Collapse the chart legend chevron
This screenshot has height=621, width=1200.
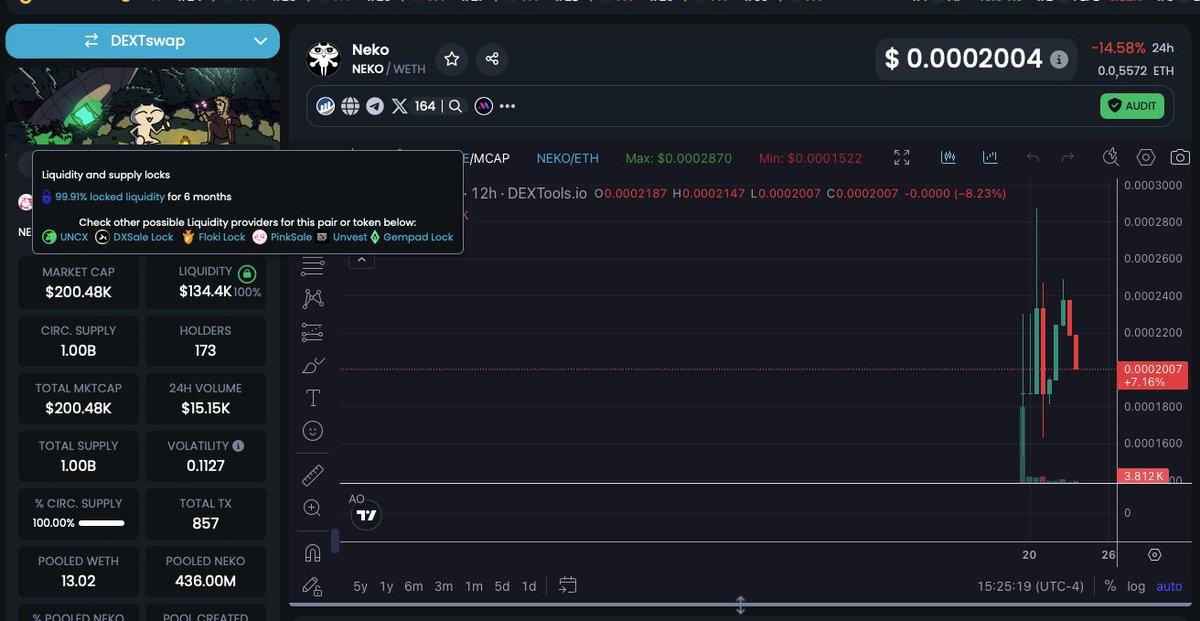pos(362,260)
